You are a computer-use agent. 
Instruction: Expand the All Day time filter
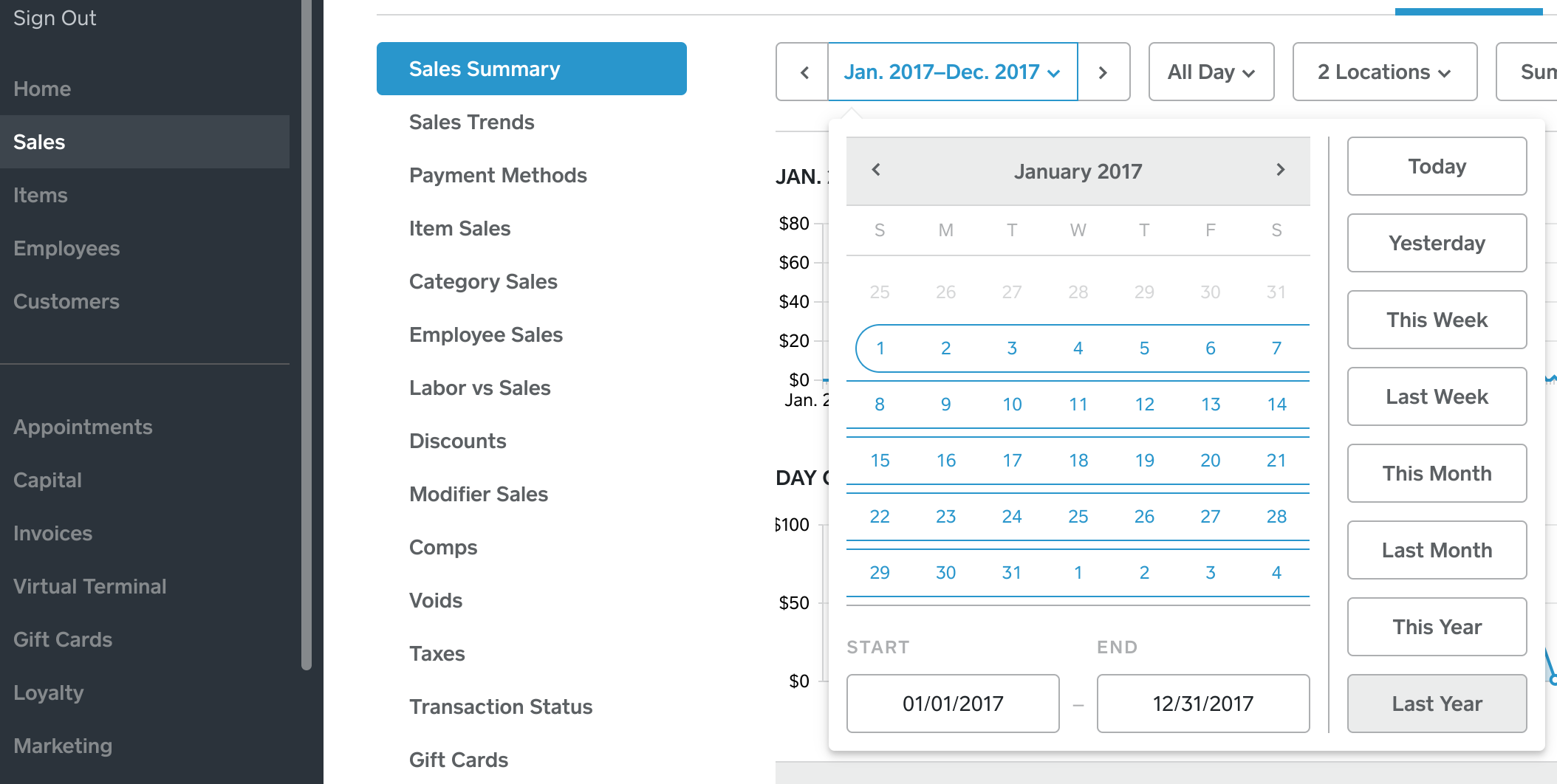pyautogui.click(x=1211, y=72)
